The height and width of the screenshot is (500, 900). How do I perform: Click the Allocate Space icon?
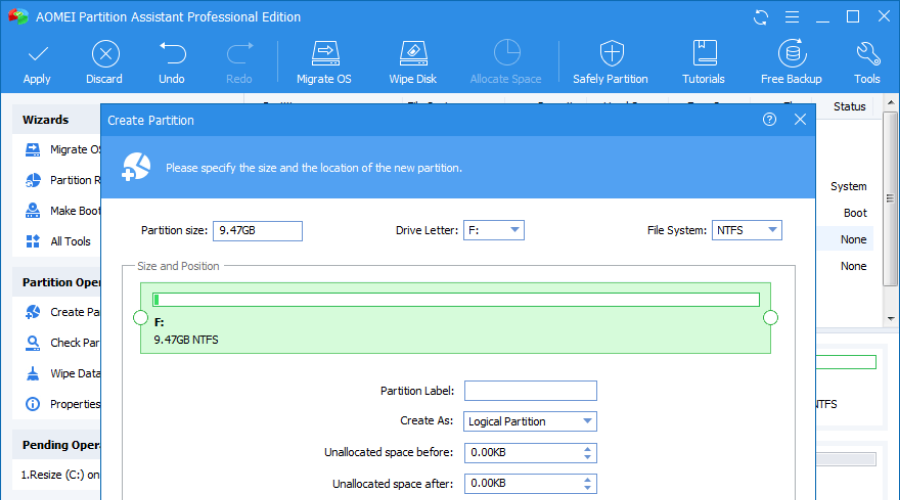[507, 53]
